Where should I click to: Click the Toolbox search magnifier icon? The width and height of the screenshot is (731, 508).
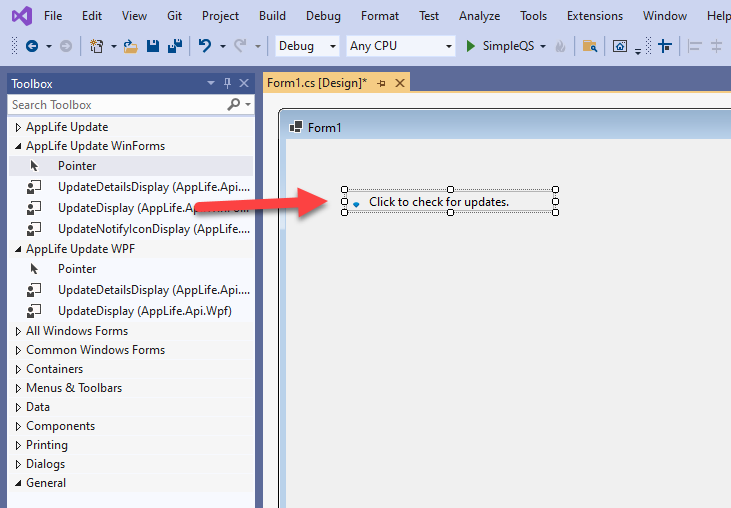click(233, 104)
